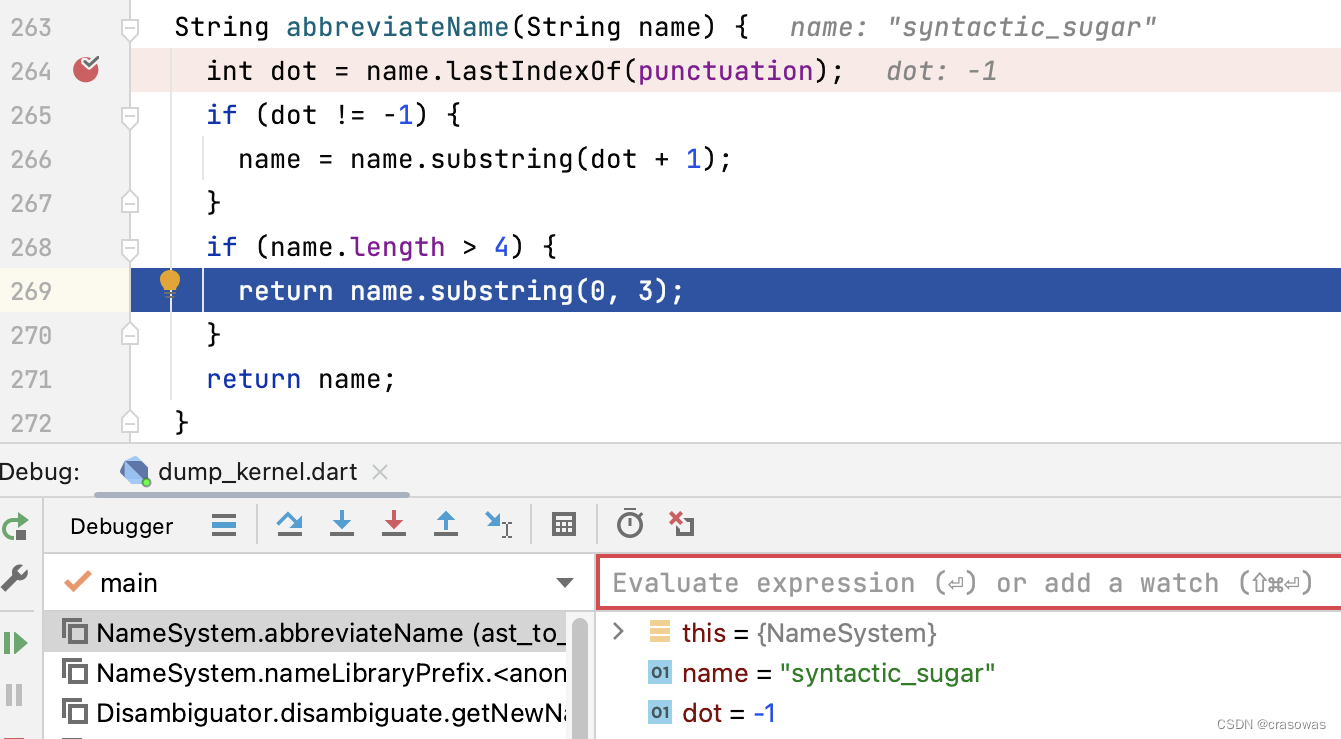The width and height of the screenshot is (1341, 739).
Task: Click the fold end marker at line 270
Action: pyautogui.click(x=130, y=335)
